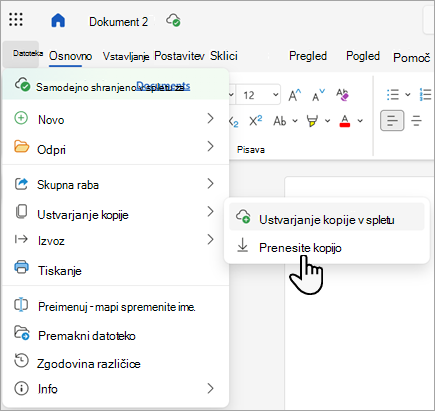Image resolution: width=435 pixels, height=411 pixels.
Task: Increase font size with the A^ icon
Action: pos(295,95)
